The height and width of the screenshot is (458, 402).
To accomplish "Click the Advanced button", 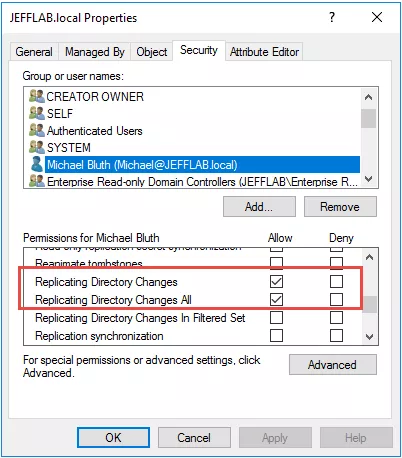I will pyautogui.click(x=333, y=365).
